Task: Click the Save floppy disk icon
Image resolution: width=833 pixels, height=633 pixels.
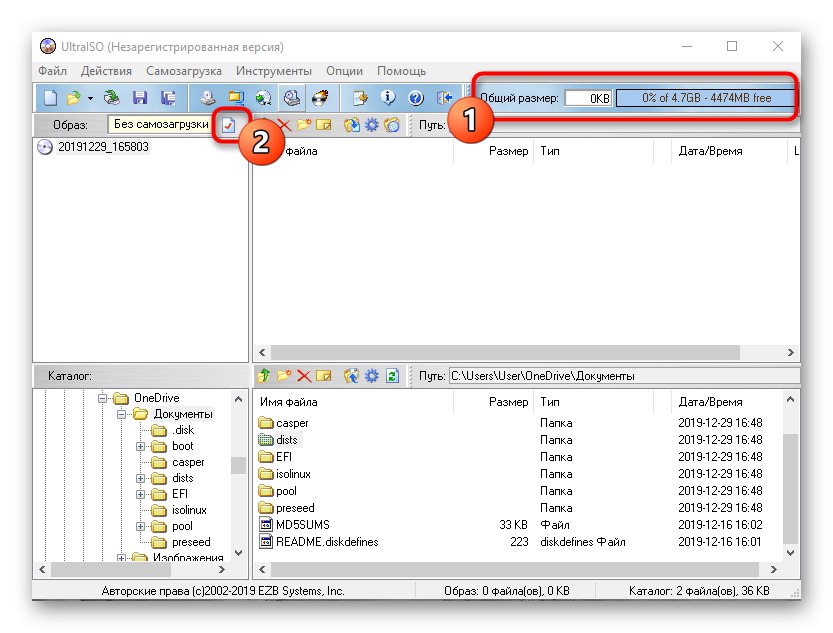Action: coord(140,98)
